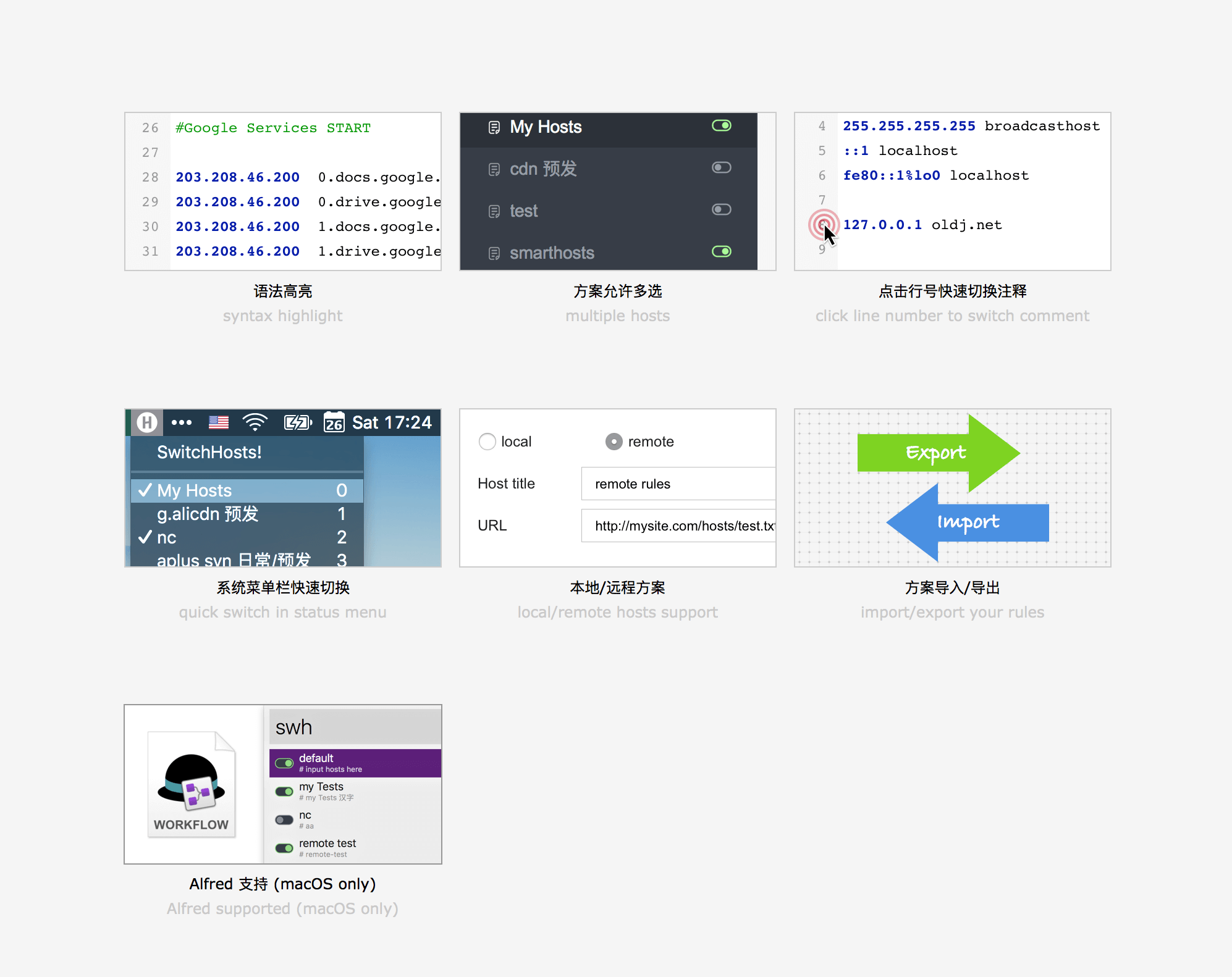The width and height of the screenshot is (1232, 977).
Task: Select My Hosts in status menu
Action: click(x=247, y=490)
